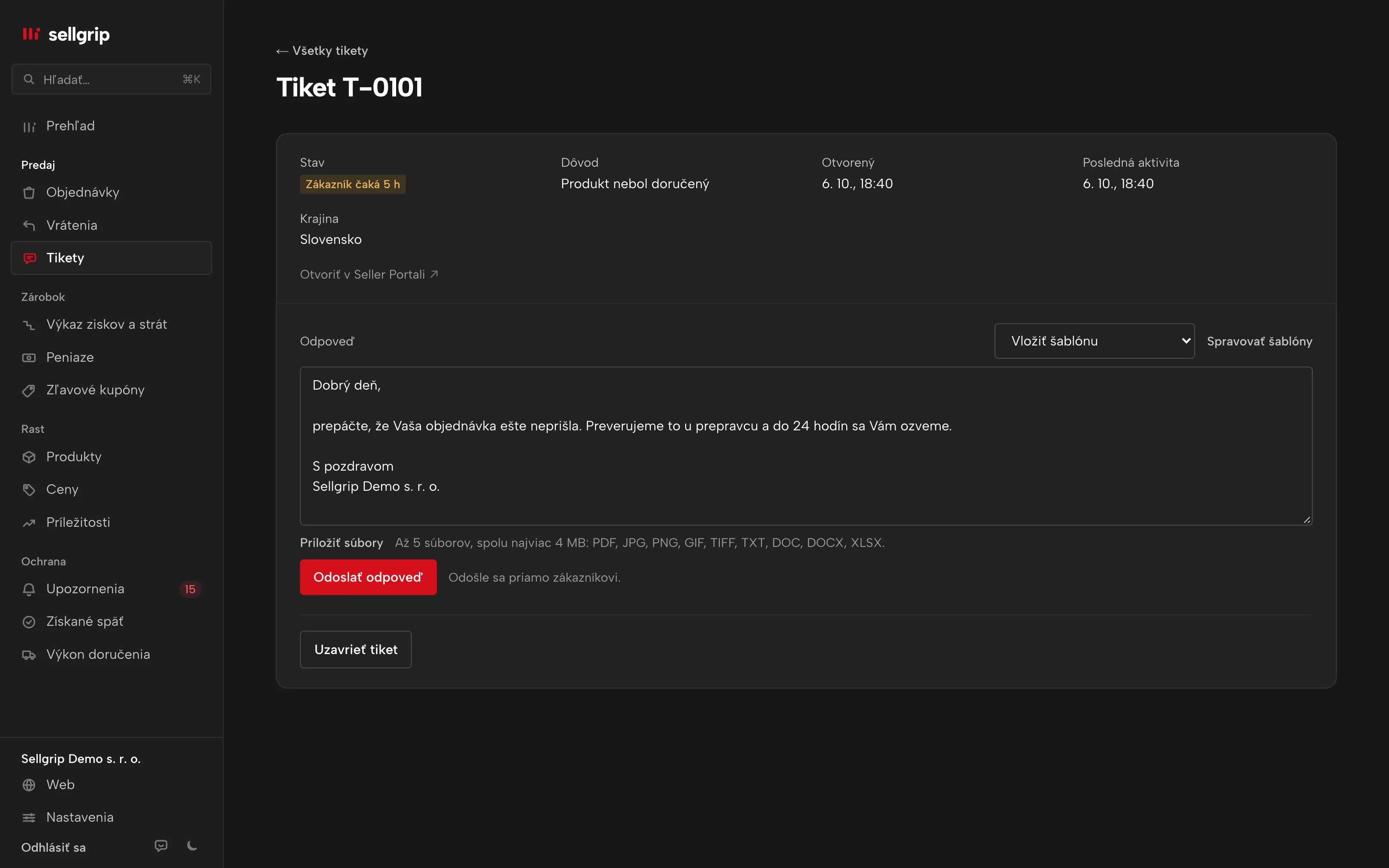Click the Zľavové kupóny tag icon
1389x868 pixels.
click(29, 390)
